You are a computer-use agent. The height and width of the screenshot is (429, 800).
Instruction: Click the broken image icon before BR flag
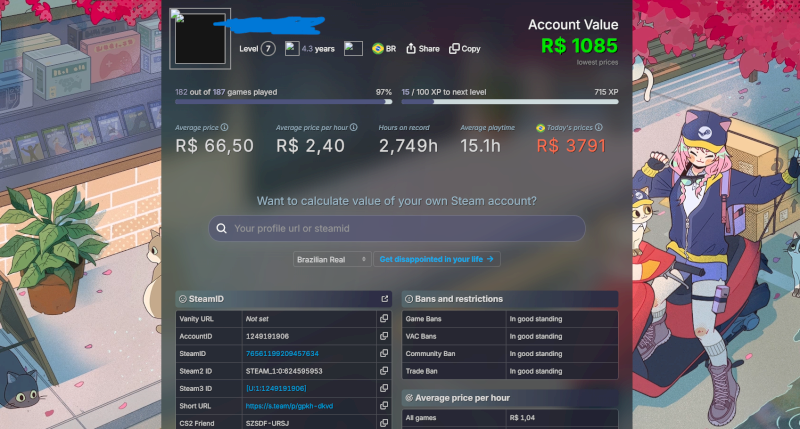353,48
